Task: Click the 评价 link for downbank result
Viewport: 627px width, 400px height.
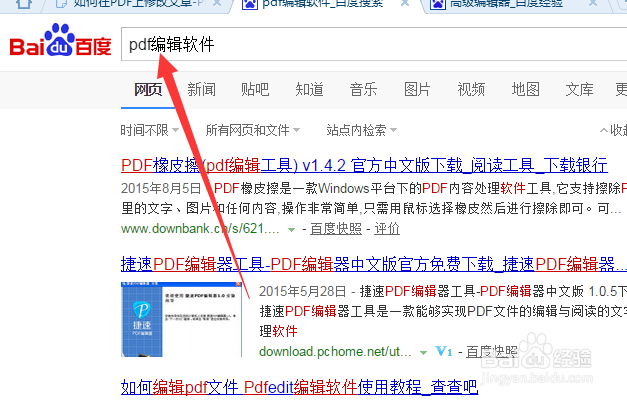Action: [x=387, y=229]
